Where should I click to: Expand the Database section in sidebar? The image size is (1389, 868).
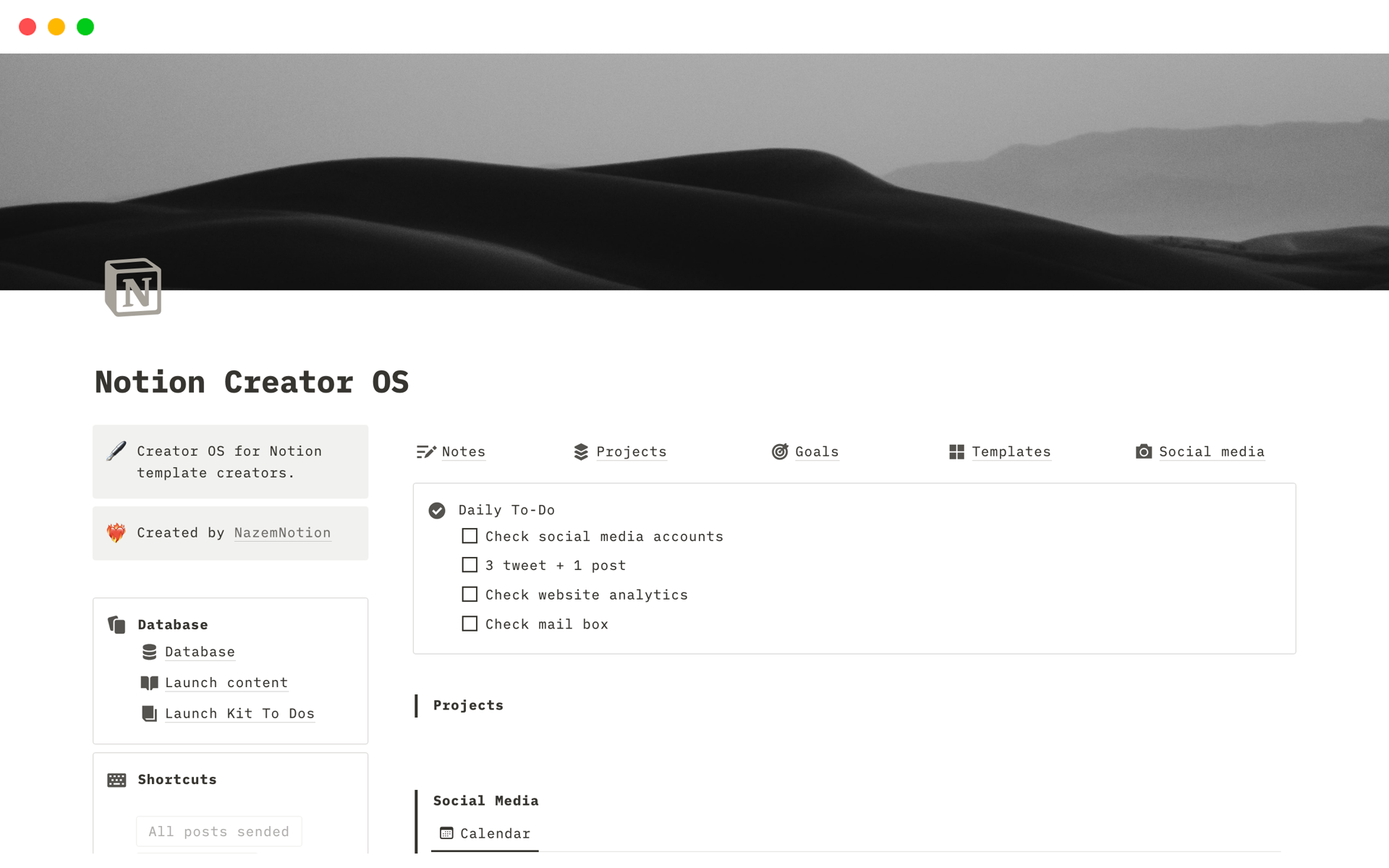[171, 624]
